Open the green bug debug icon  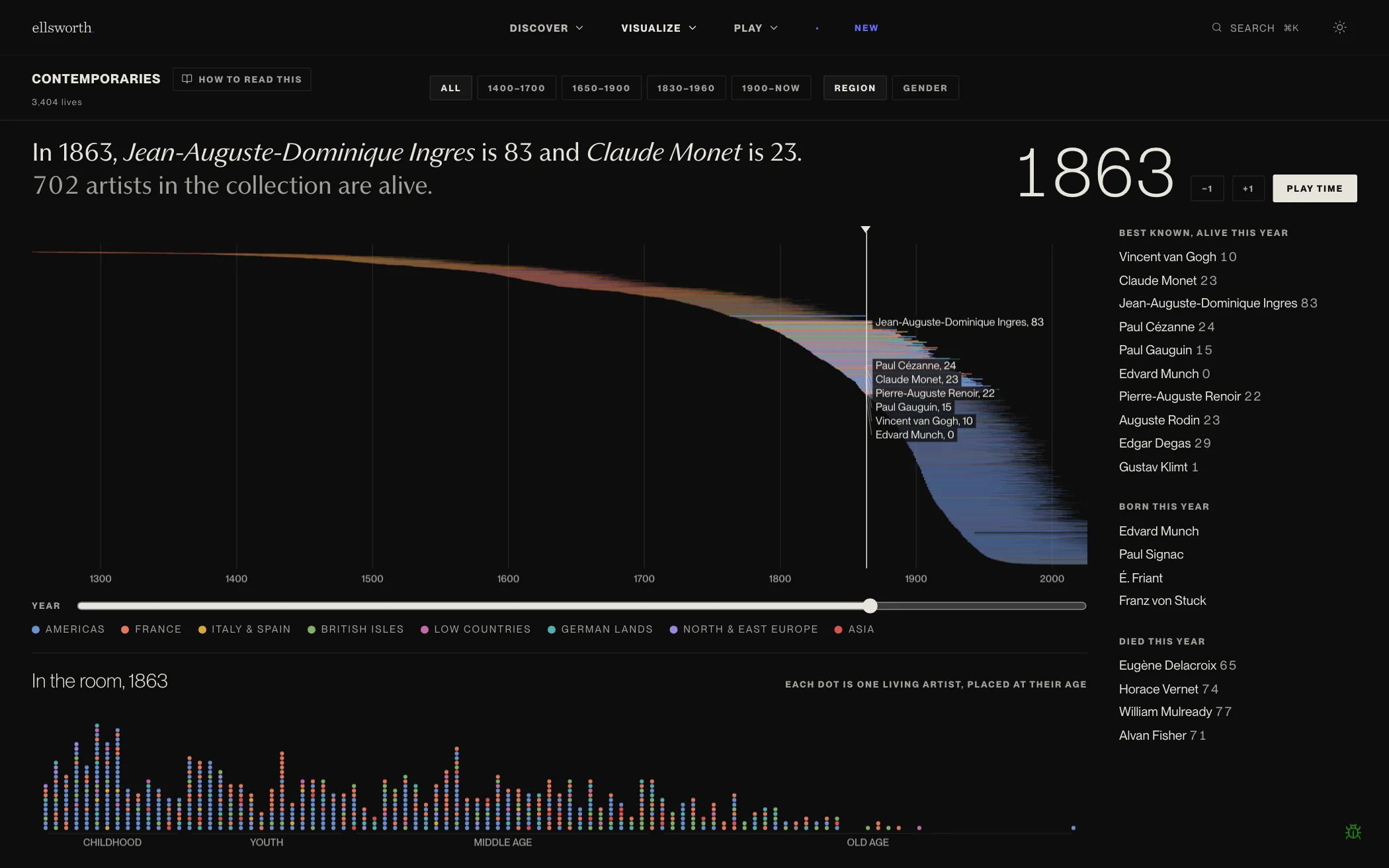(1353, 832)
